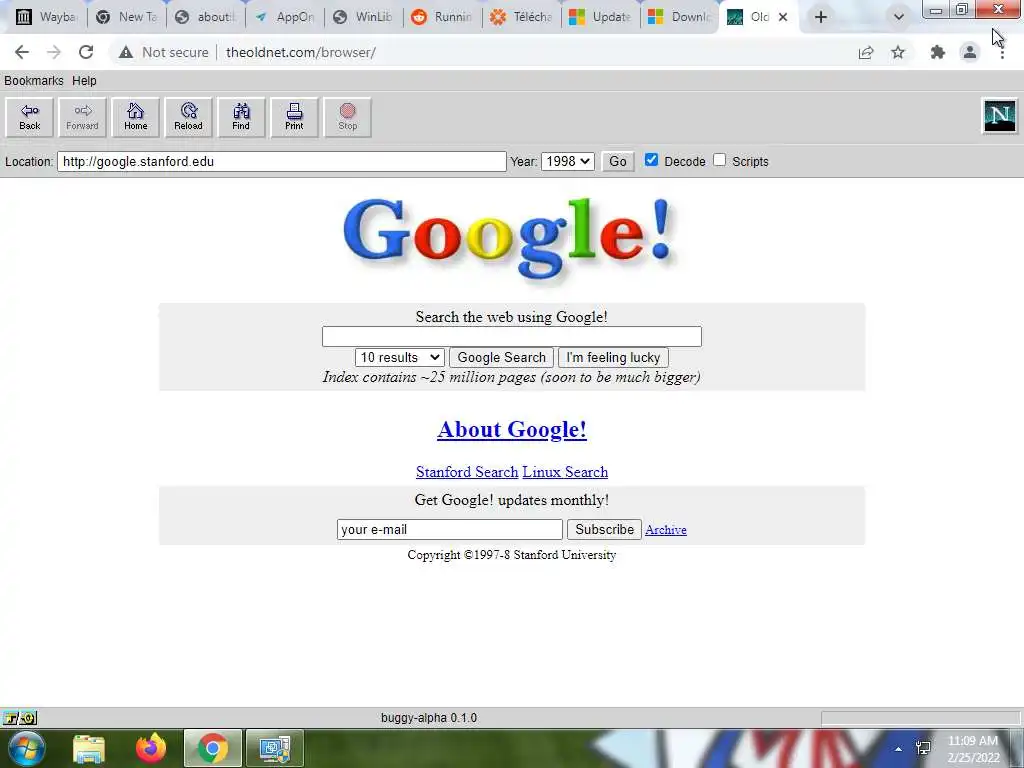Launch Firefox from the taskbar
The width and height of the screenshot is (1024, 768).
[x=151, y=748]
